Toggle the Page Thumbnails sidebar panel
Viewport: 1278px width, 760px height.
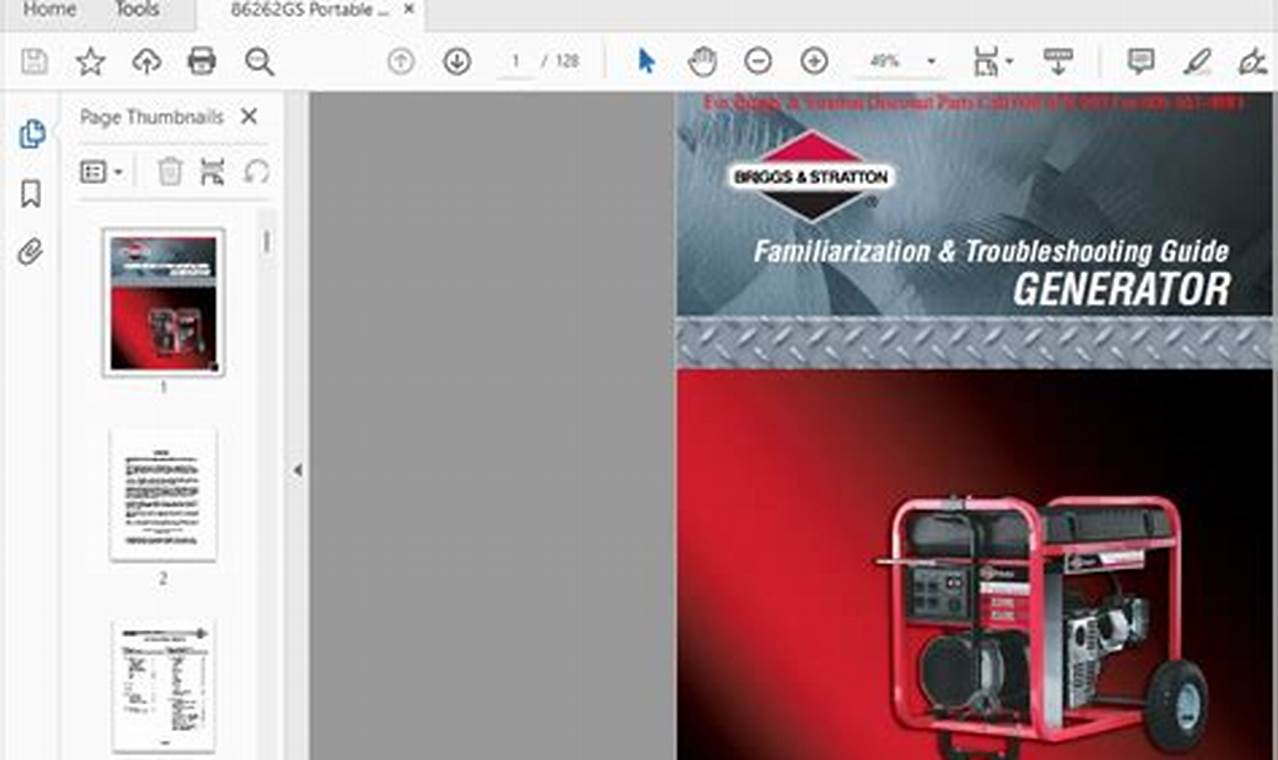pyautogui.click(x=30, y=133)
